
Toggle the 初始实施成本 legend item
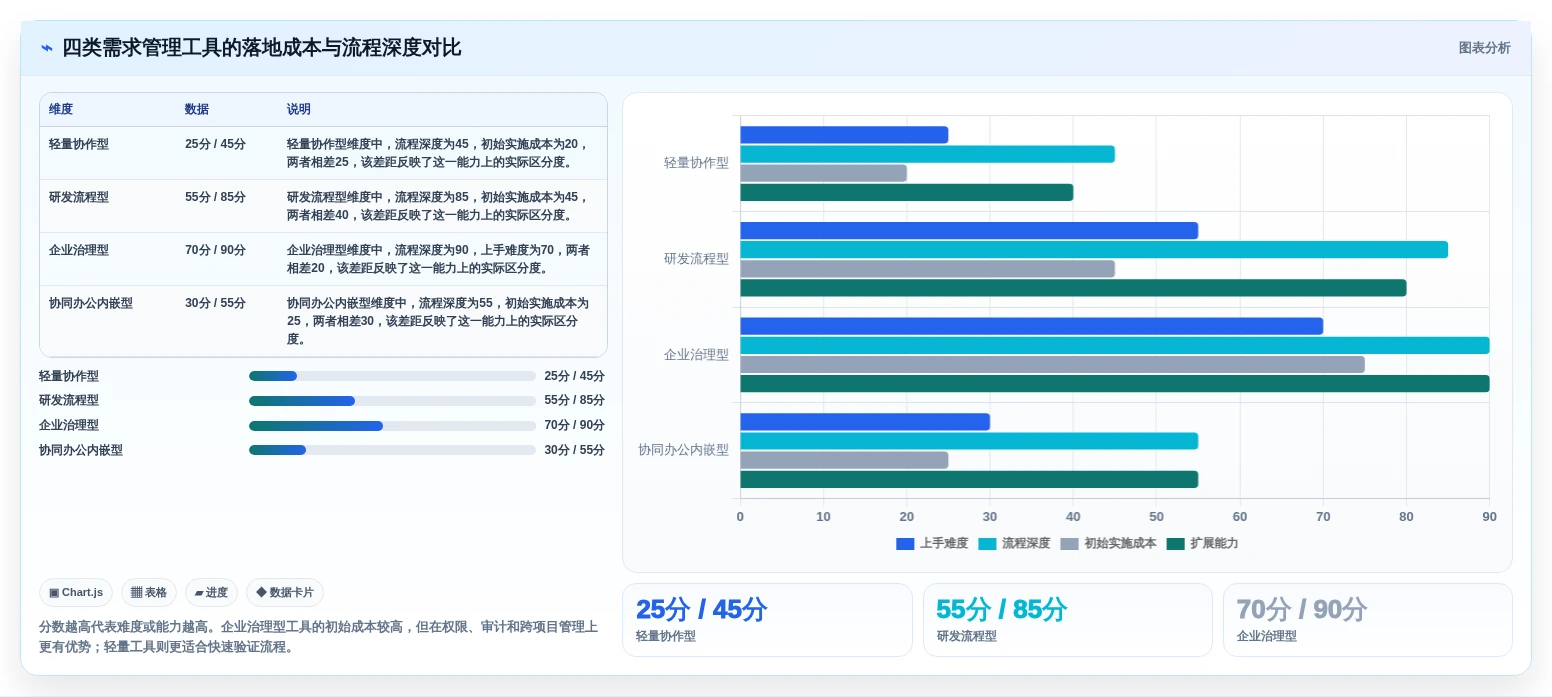pyautogui.click(x=1108, y=543)
